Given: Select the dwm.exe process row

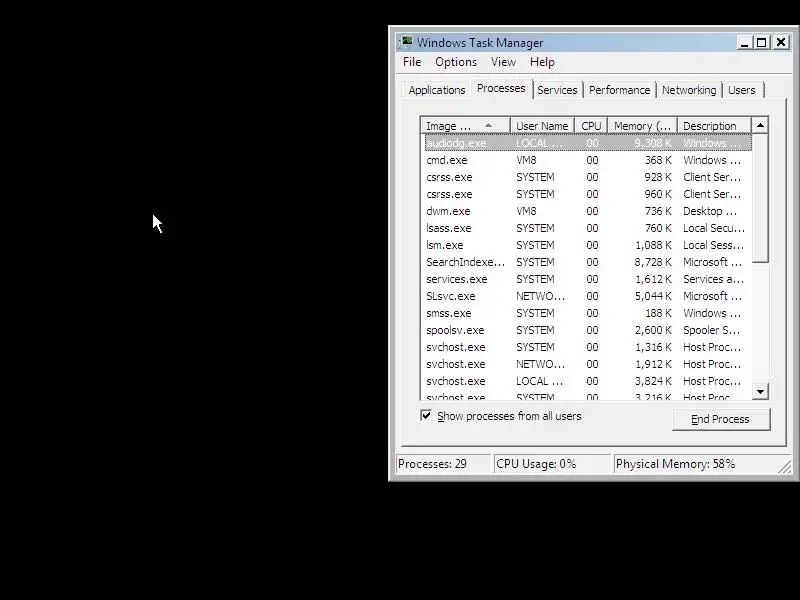Looking at the screenshot, I should pyautogui.click(x=588, y=211).
